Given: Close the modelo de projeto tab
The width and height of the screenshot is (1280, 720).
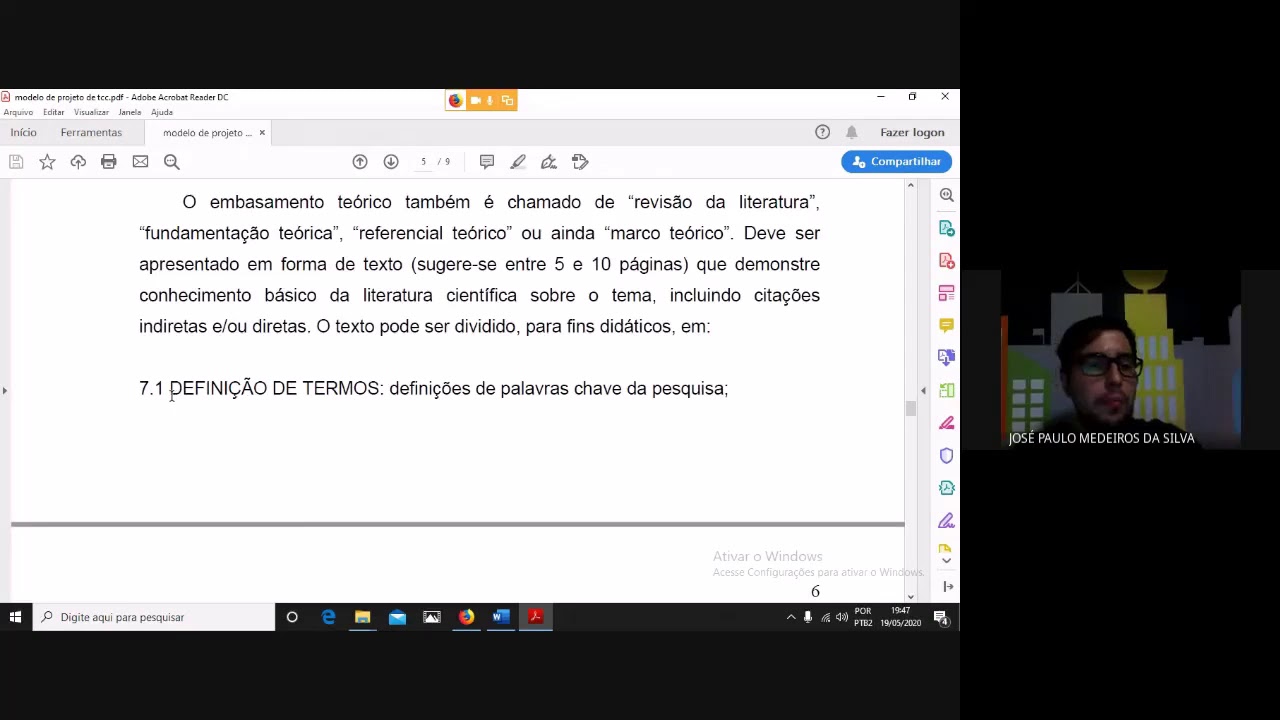Looking at the screenshot, I should pyautogui.click(x=262, y=133).
